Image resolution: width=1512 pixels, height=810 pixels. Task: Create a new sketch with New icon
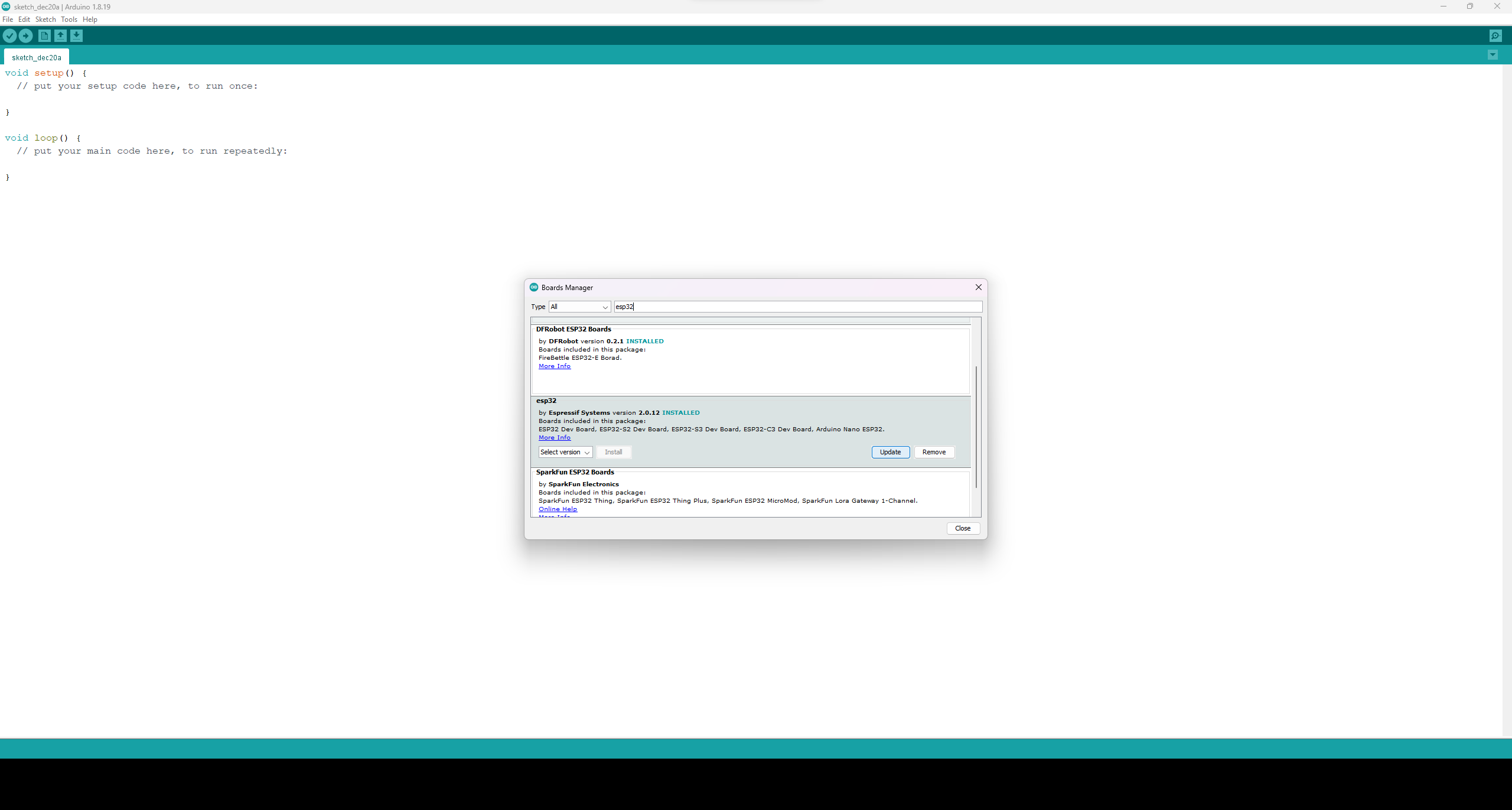(x=44, y=36)
